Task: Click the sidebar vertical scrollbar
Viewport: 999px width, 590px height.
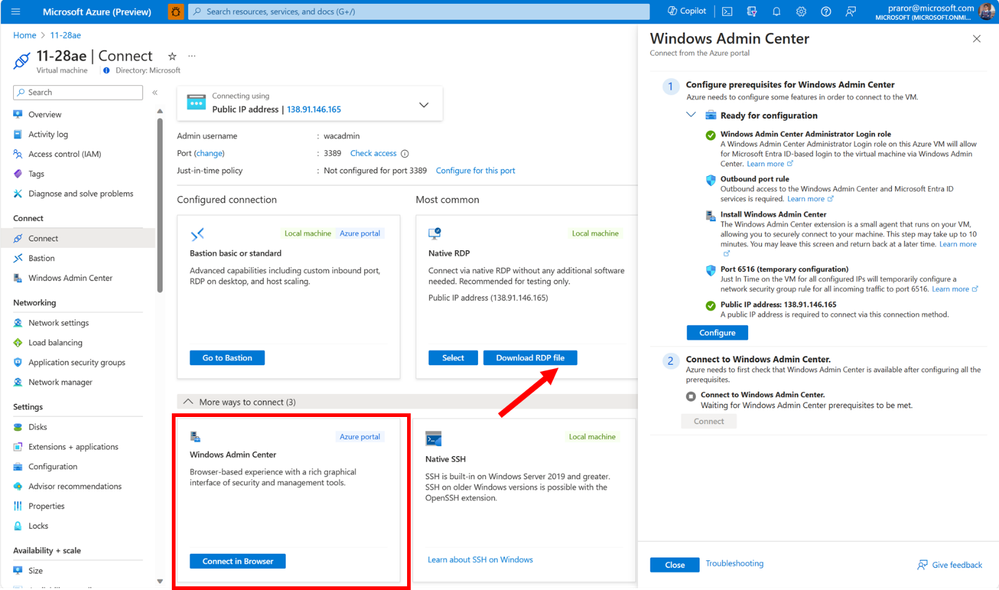Action: click(160, 206)
